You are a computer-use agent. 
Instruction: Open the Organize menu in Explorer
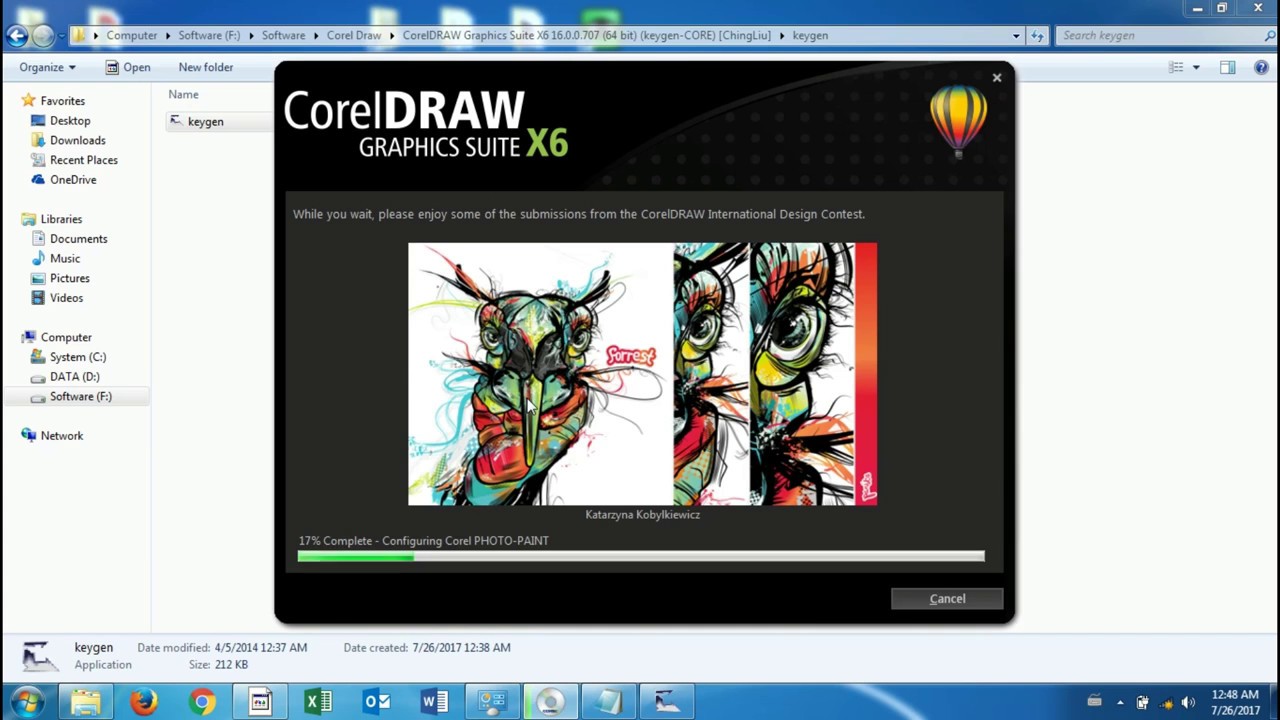(x=47, y=67)
